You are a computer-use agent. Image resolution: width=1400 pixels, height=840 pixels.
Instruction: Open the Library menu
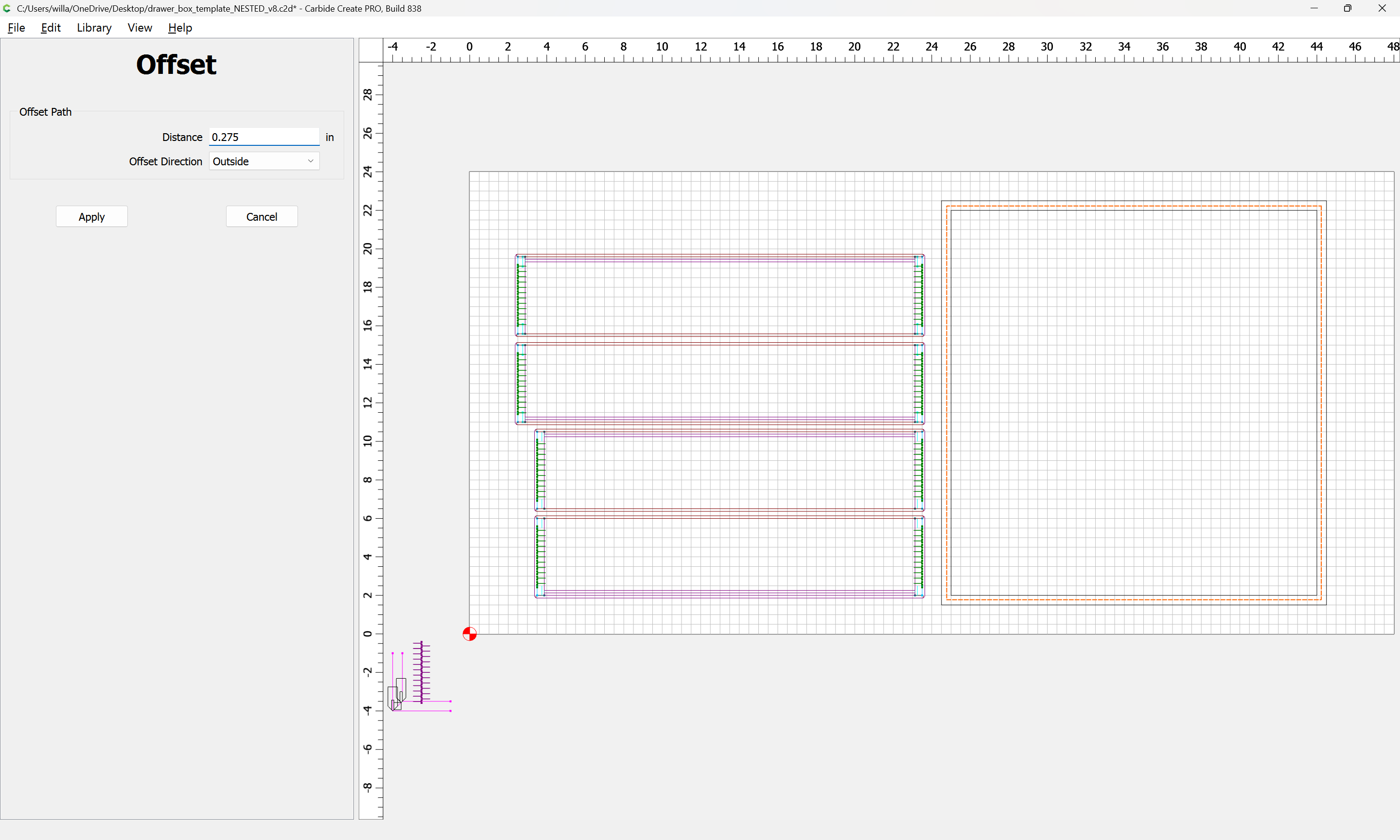pos(94,28)
